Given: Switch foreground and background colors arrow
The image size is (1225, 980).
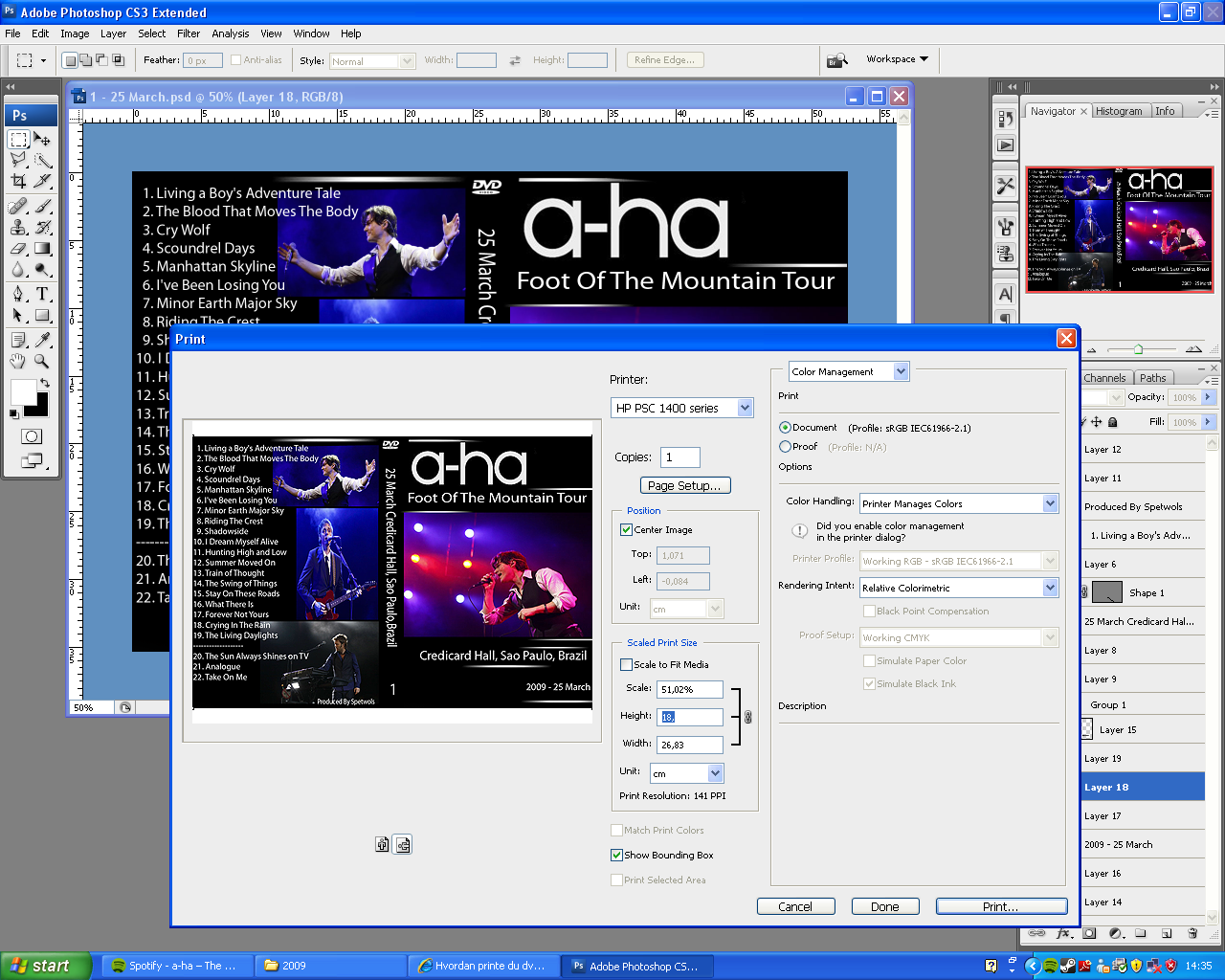Looking at the screenshot, I should (44, 383).
